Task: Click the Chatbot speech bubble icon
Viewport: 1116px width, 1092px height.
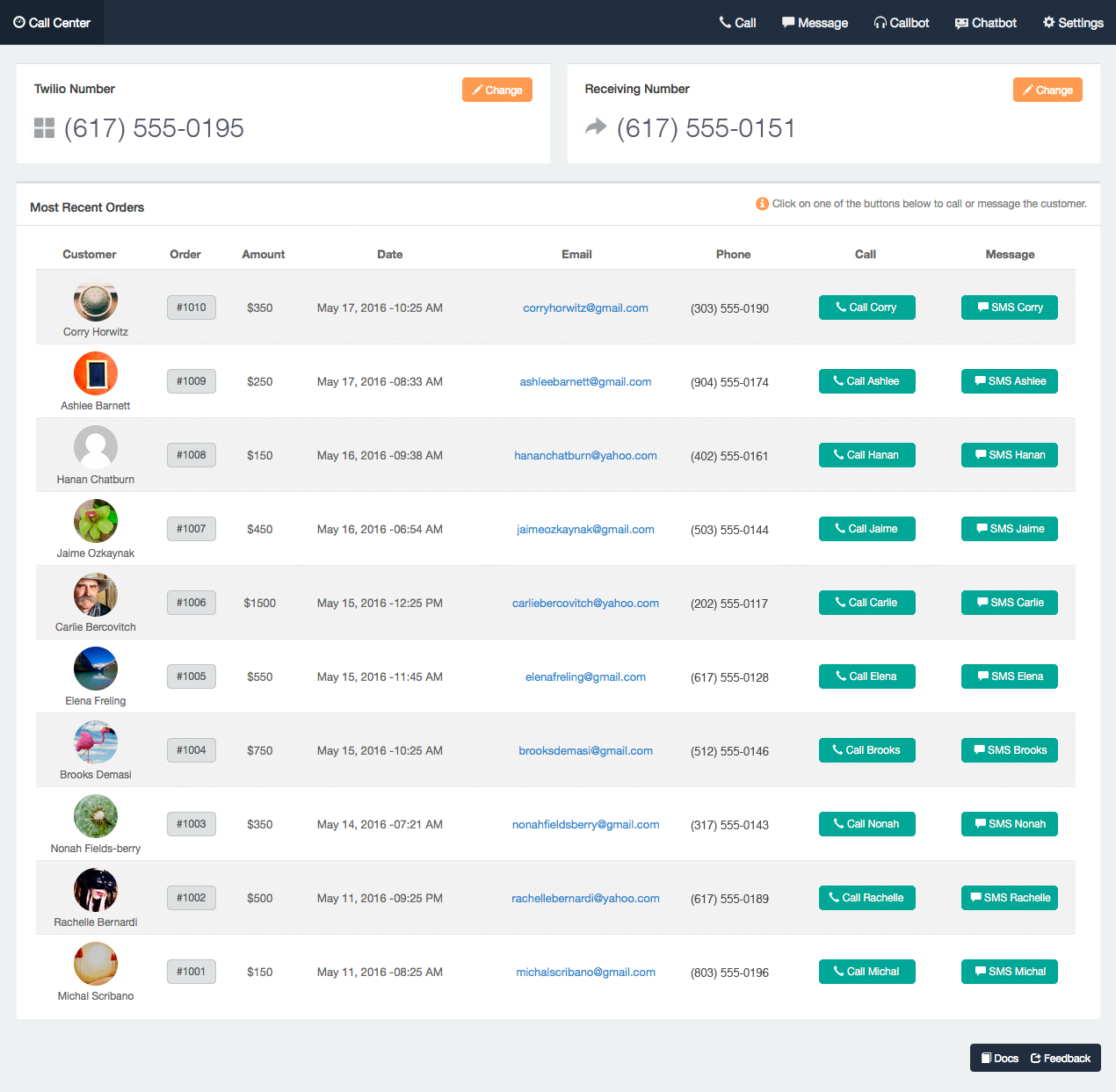Action: tap(961, 22)
